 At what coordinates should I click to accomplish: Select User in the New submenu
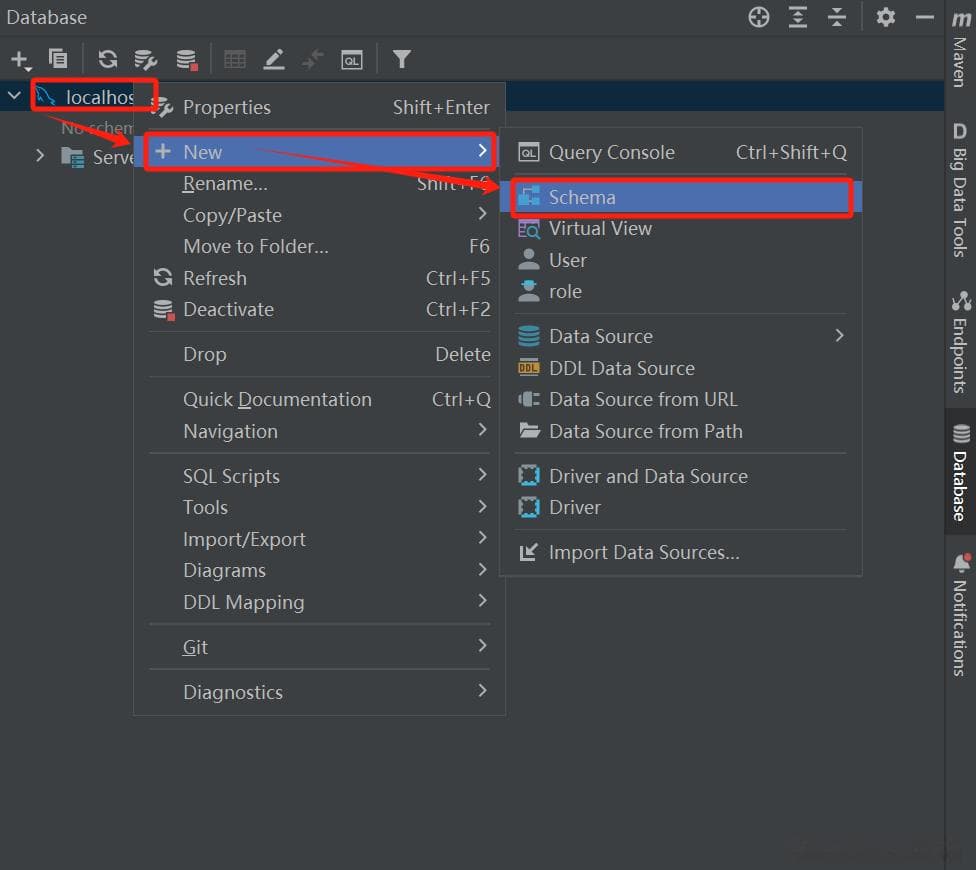(682, 260)
